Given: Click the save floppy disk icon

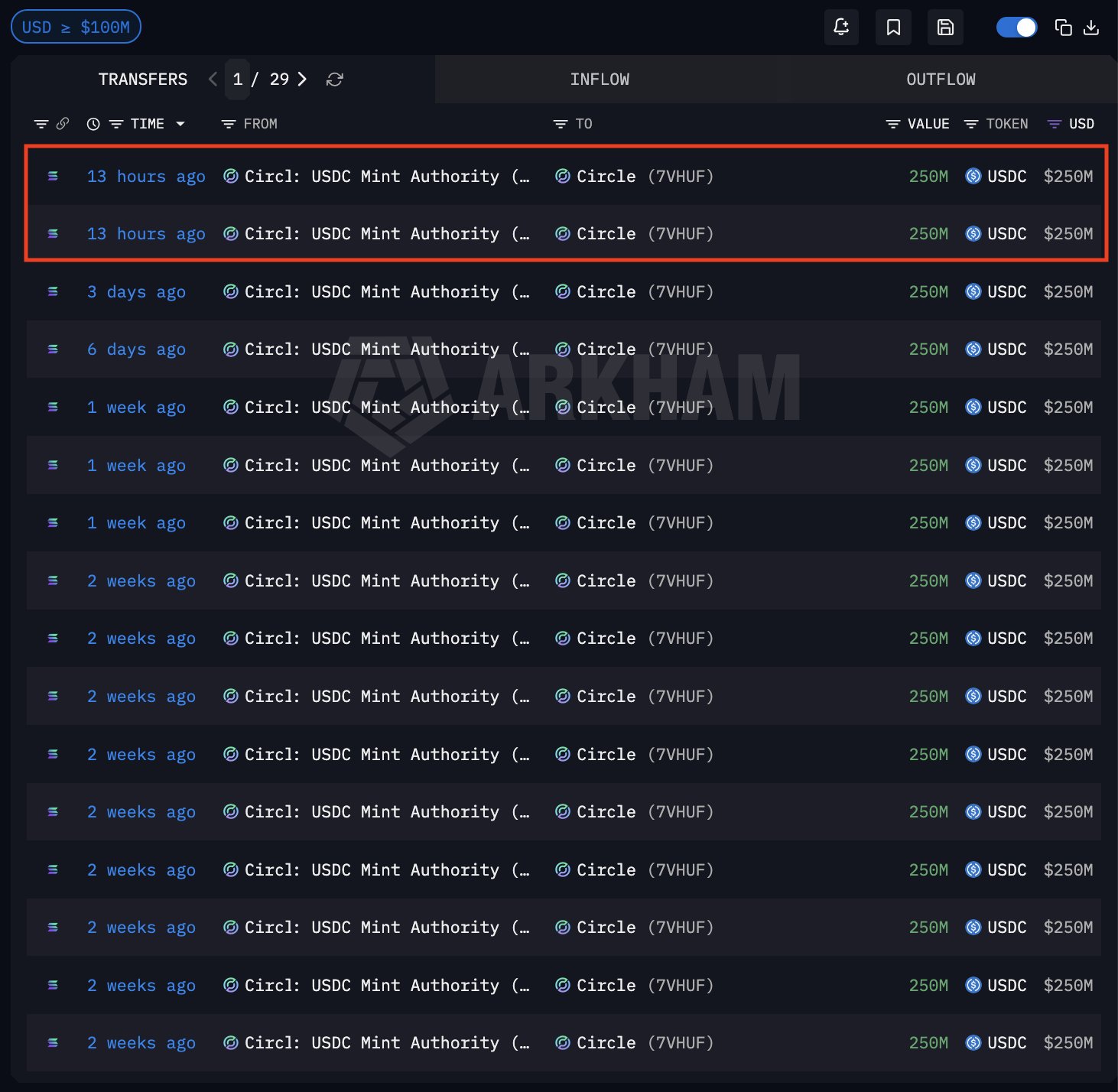Looking at the screenshot, I should click(x=945, y=28).
